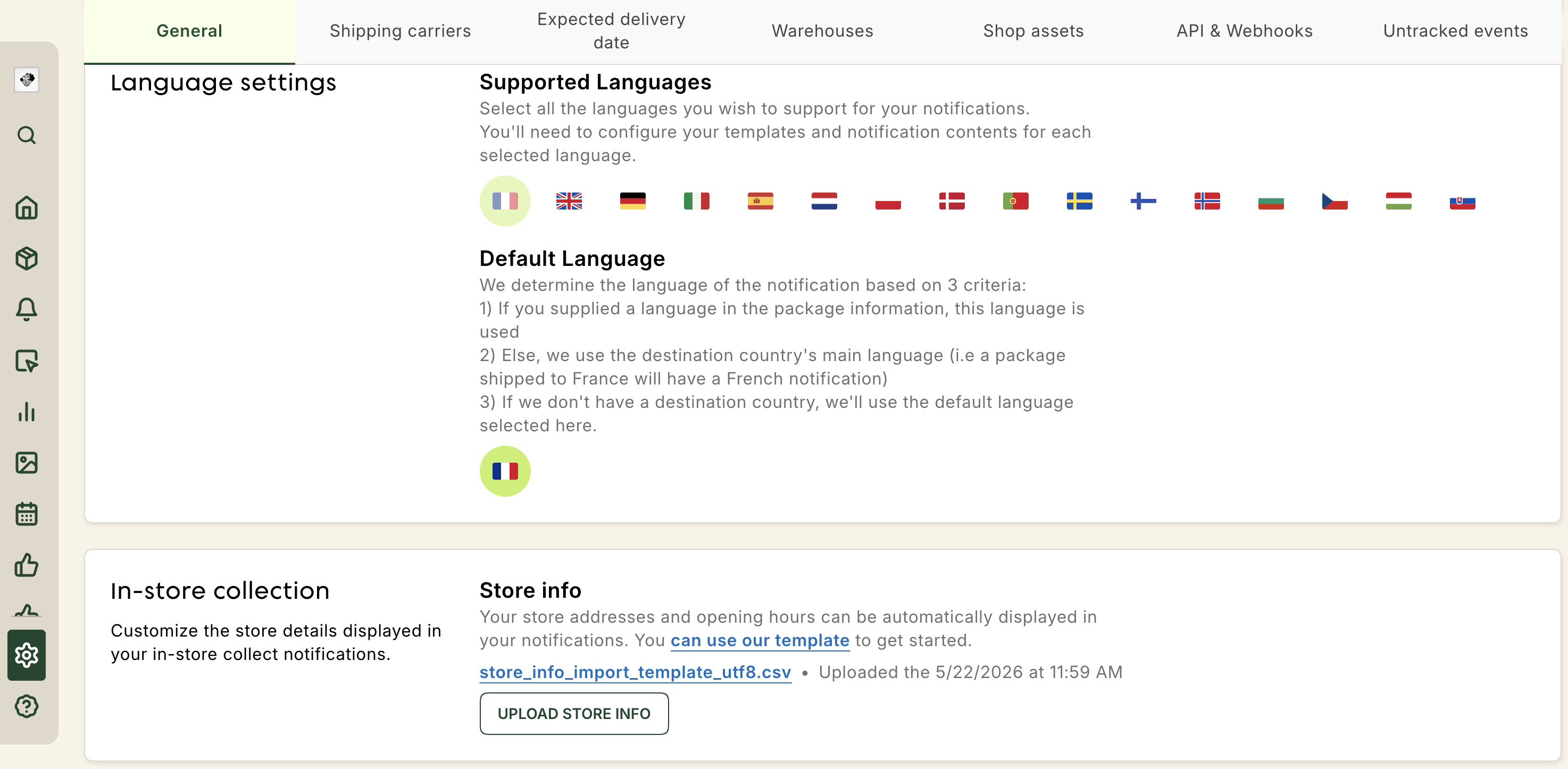The height and width of the screenshot is (769, 1568).
Task: Click the 'Language settings' section title
Action: 223,83
